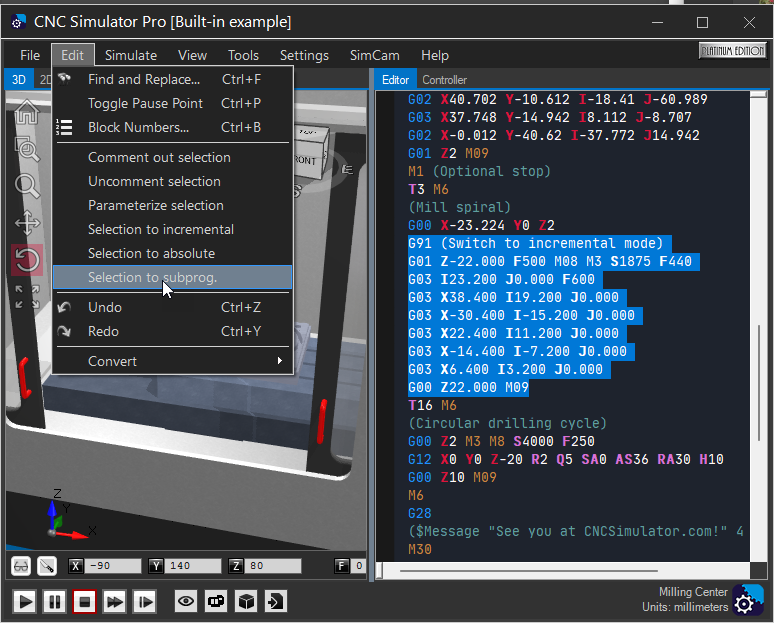Open the Simulate menu
The width and height of the screenshot is (774, 623).
click(x=131, y=55)
